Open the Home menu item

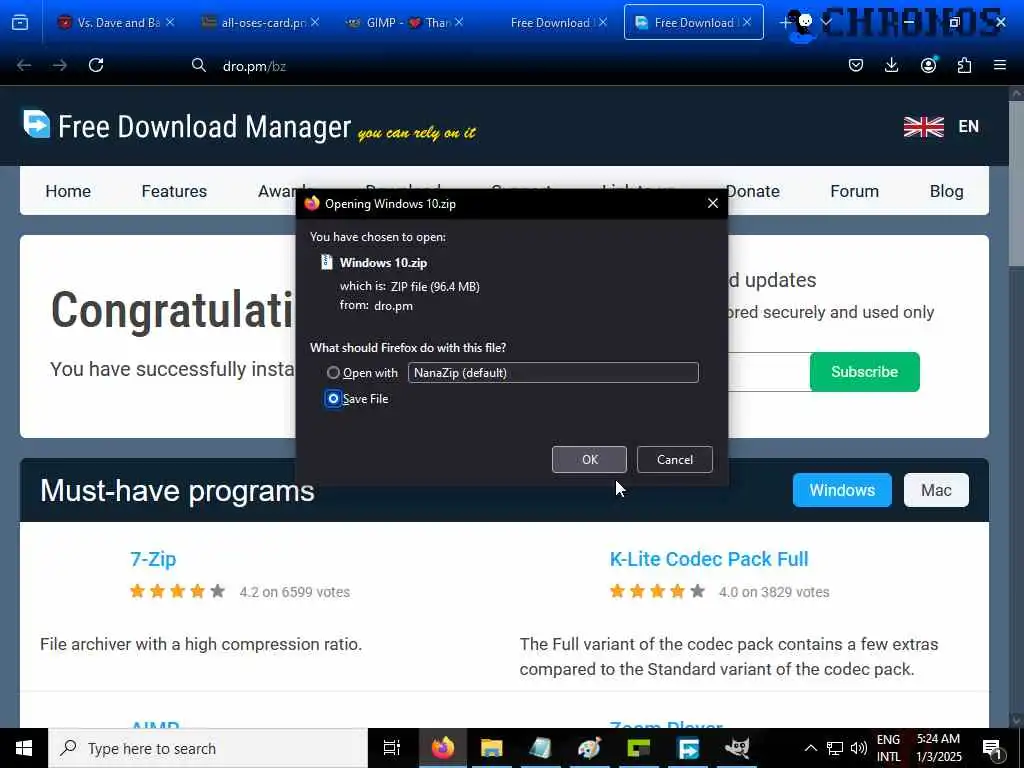click(x=68, y=191)
